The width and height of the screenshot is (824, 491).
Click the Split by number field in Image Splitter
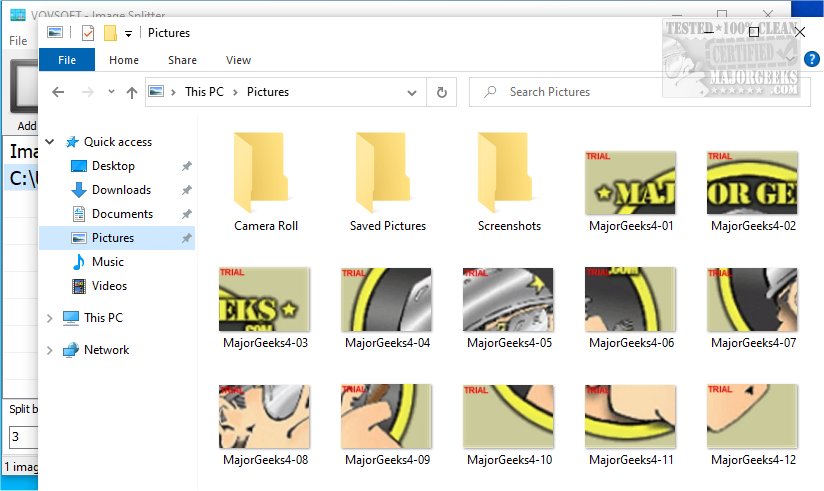pyautogui.click(x=23, y=437)
